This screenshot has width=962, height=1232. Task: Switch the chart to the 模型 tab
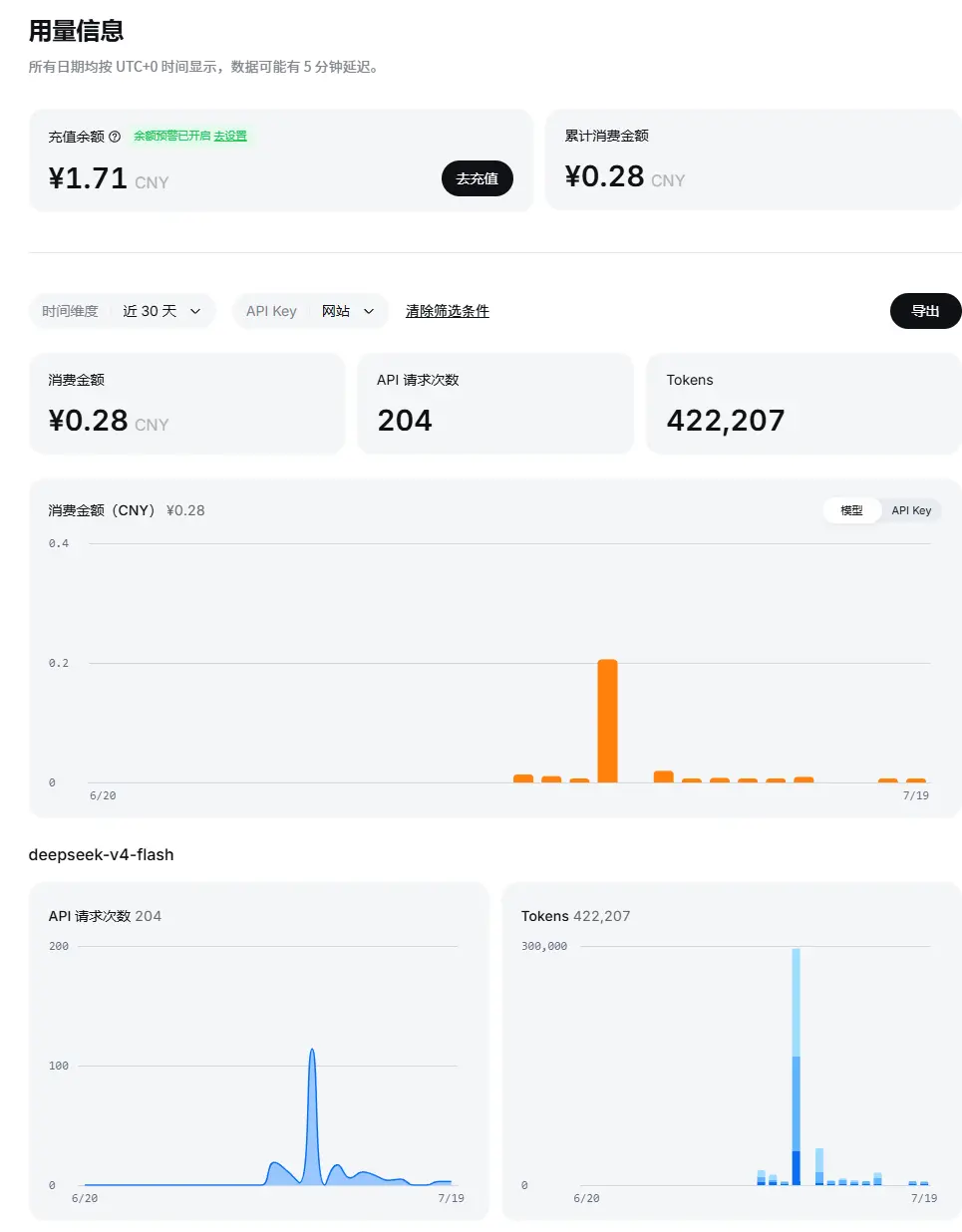point(851,510)
